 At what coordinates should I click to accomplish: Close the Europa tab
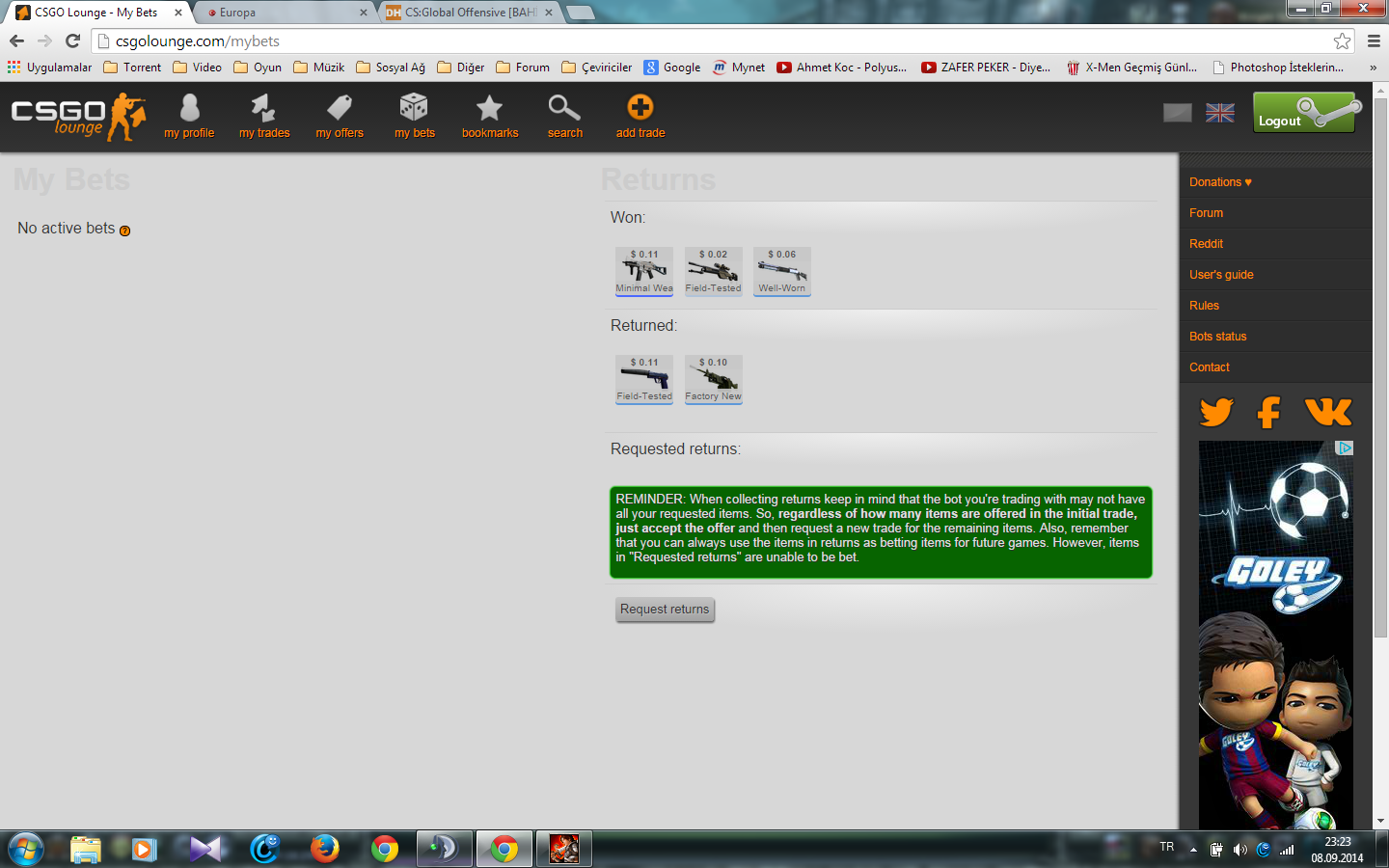click(x=364, y=13)
